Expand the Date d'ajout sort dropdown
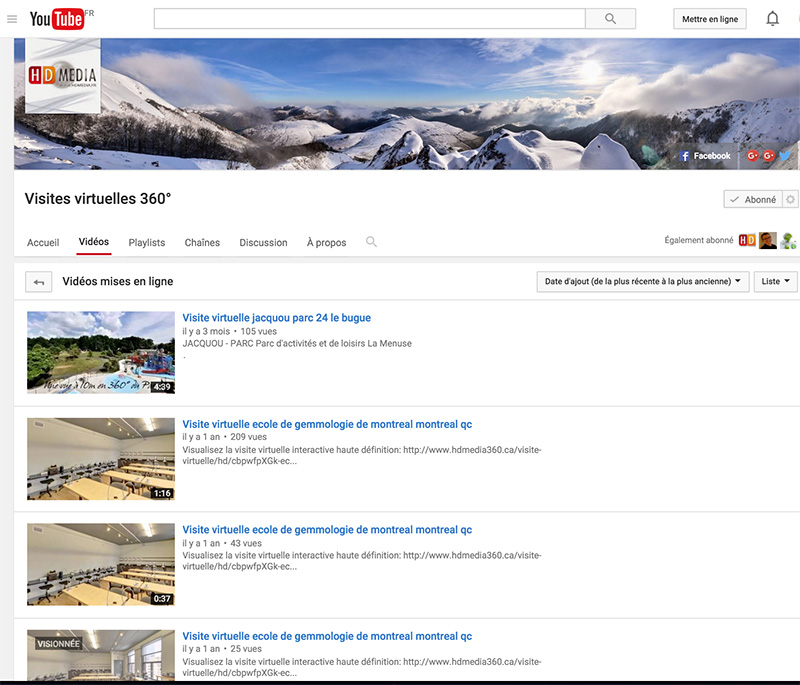Viewport: 800px width, 685px height. point(643,282)
